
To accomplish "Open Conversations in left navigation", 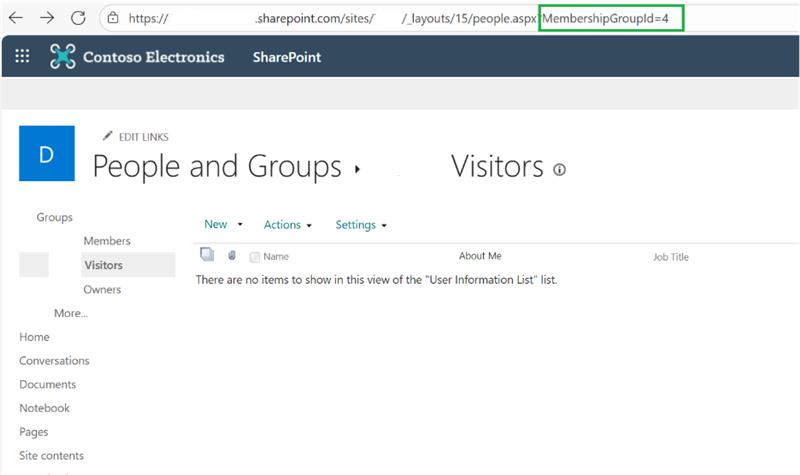I will (x=54, y=361).
